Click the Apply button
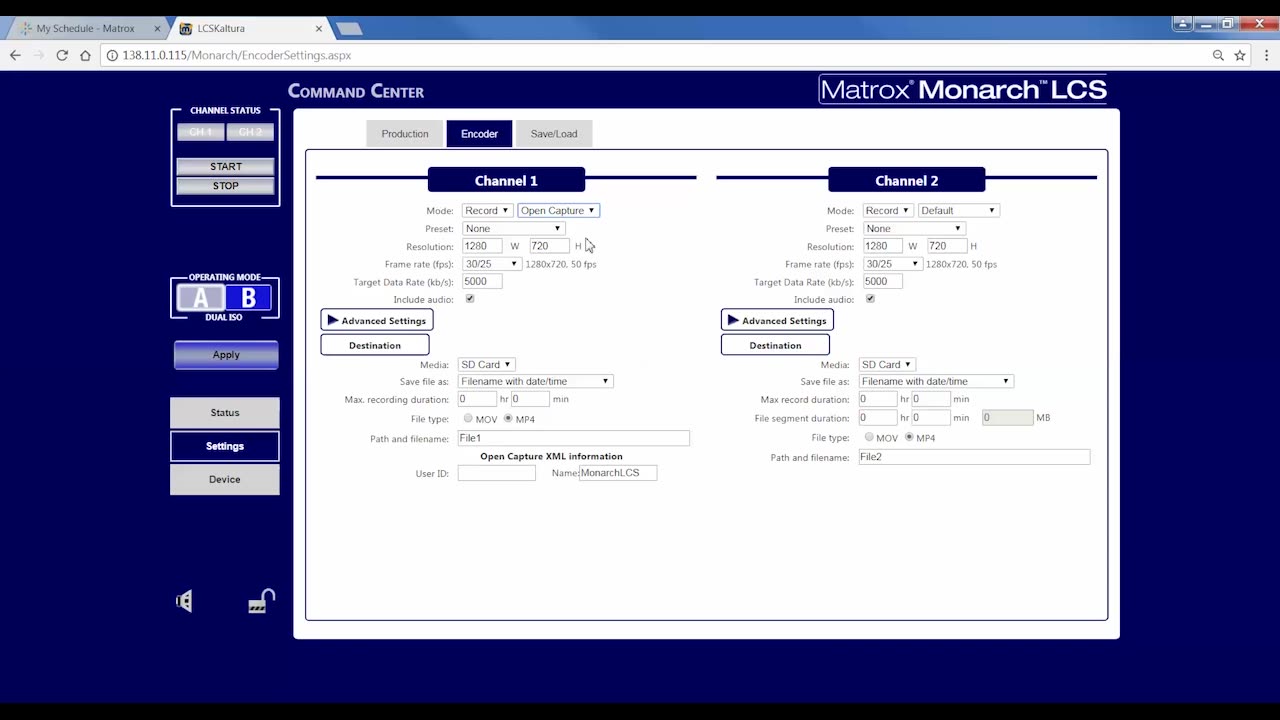The width and height of the screenshot is (1280, 720). (226, 355)
